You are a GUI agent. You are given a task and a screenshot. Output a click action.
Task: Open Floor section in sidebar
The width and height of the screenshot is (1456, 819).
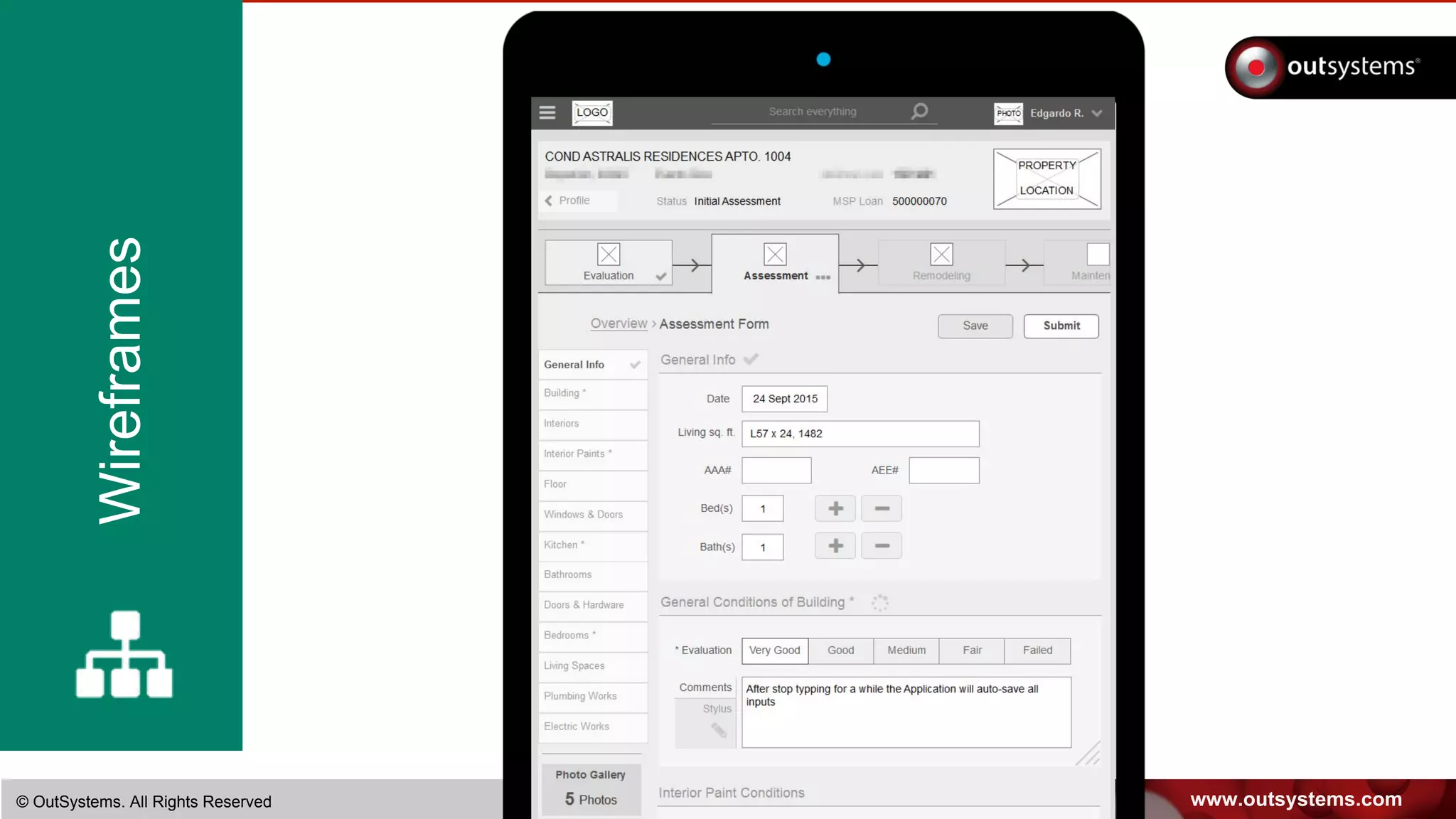(593, 485)
